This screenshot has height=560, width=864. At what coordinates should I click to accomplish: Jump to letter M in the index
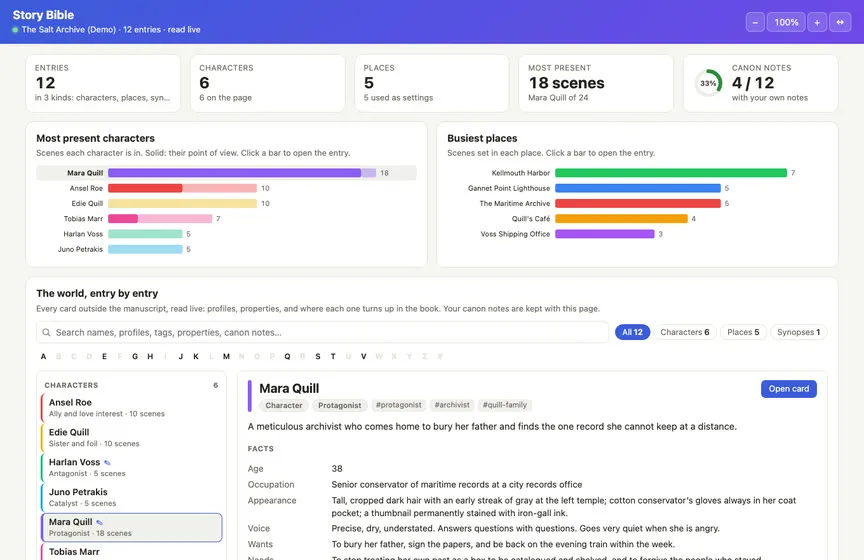pos(226,357)
